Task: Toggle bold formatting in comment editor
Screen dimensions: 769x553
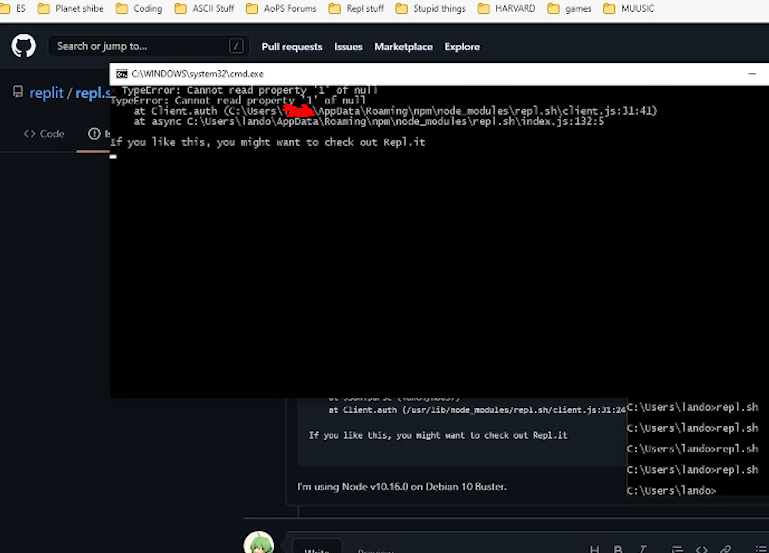Action: pos(618,550)
